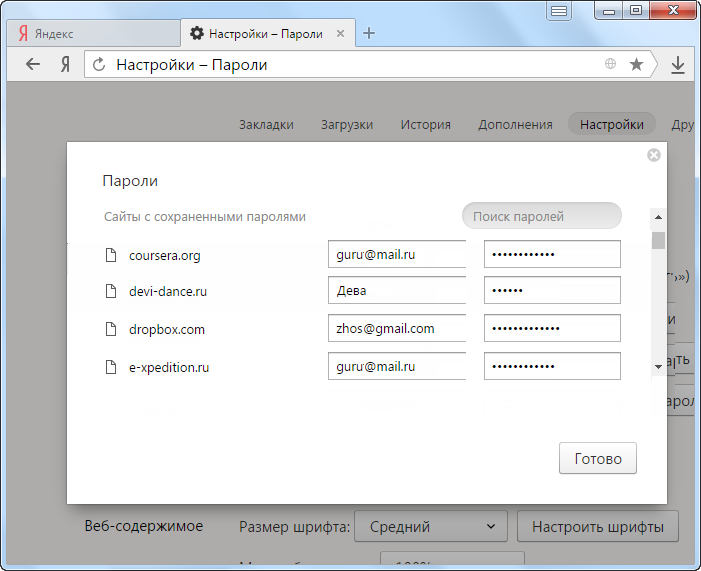Image resolution: width=701 pixels, height=571 pixels.
Task: Click the globe icon in the address bar
Action: pos(610,64)
